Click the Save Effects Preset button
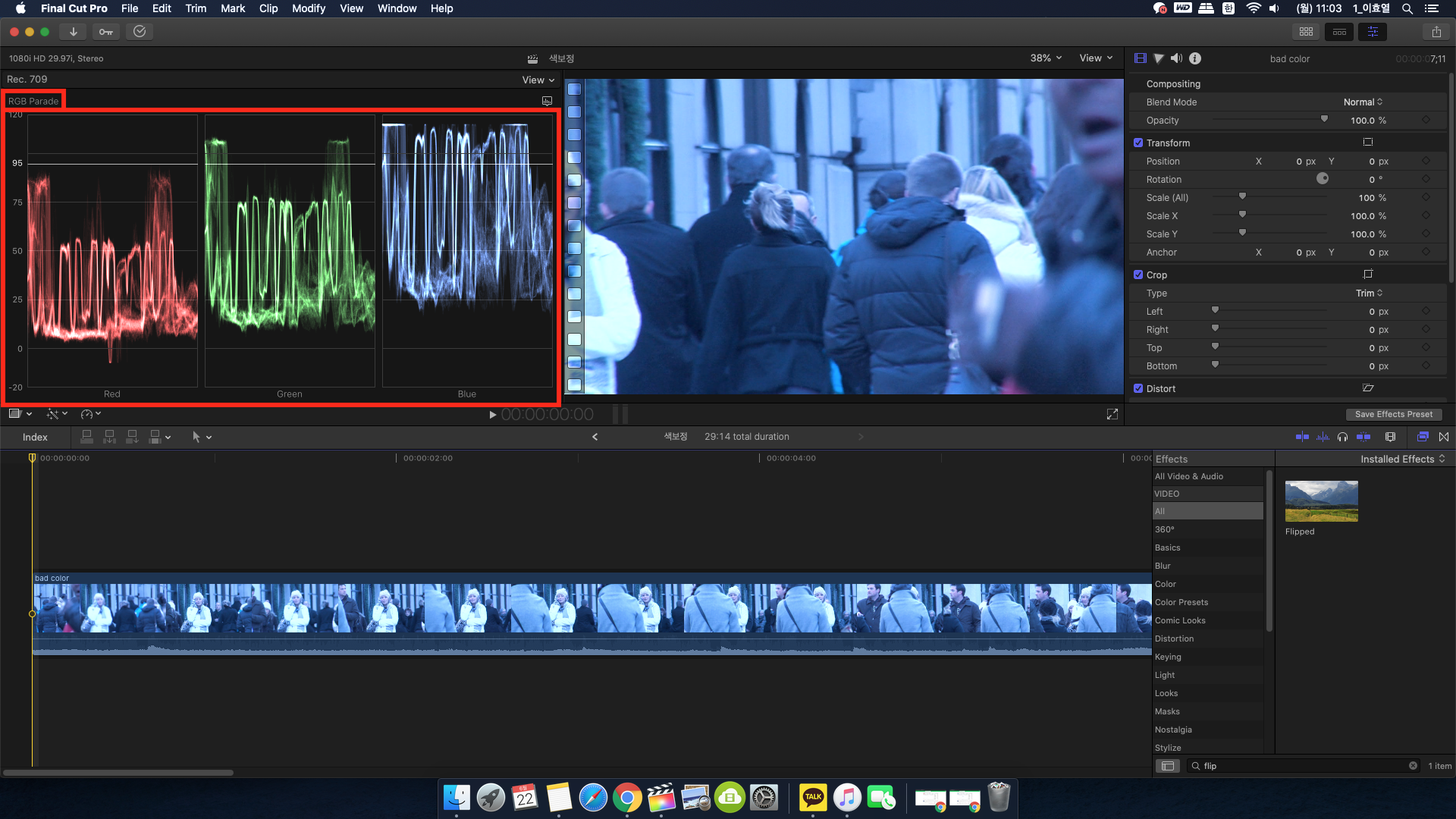Screen dimensions: 1456x819 [1393, 414]
